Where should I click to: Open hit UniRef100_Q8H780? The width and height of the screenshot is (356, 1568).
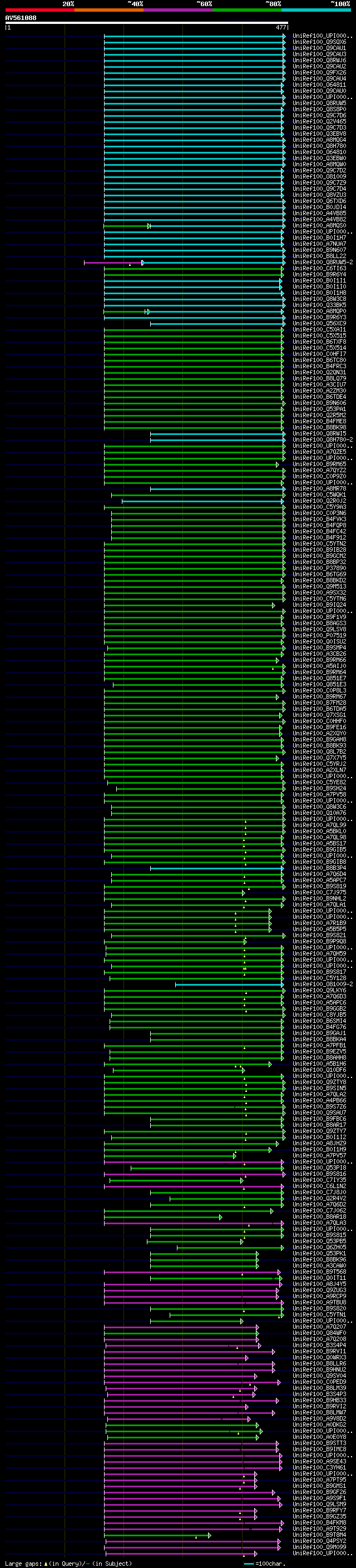(x=319, y=146)
